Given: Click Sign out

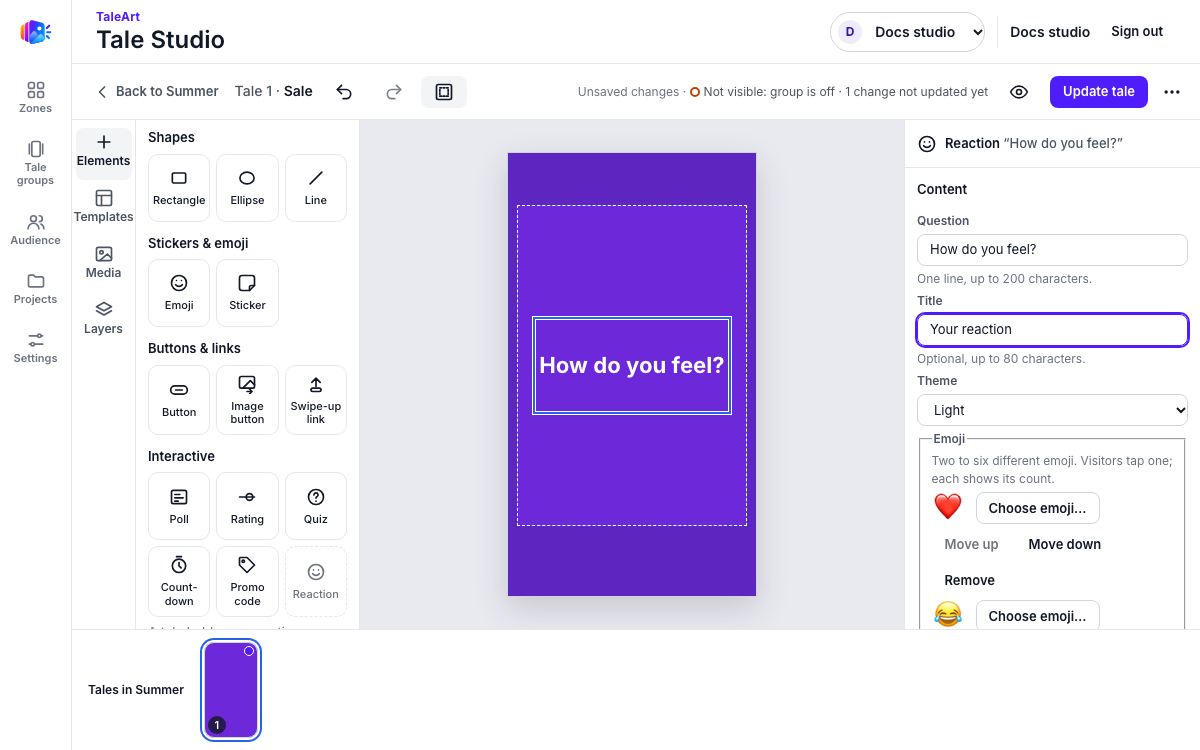Looking at the screenshot, I should click(1137, 32).
